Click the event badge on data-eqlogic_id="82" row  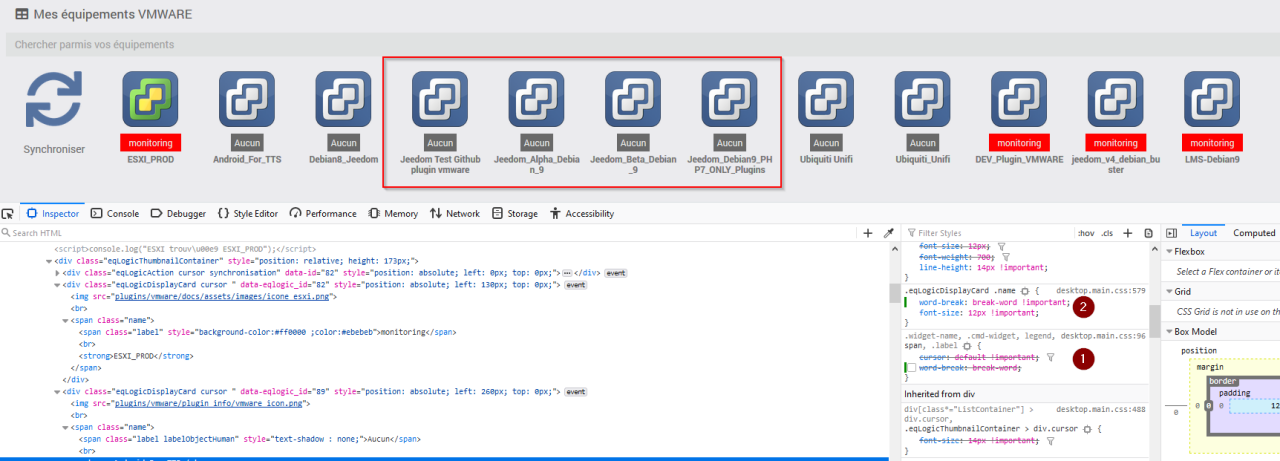(x=576, y=285)
